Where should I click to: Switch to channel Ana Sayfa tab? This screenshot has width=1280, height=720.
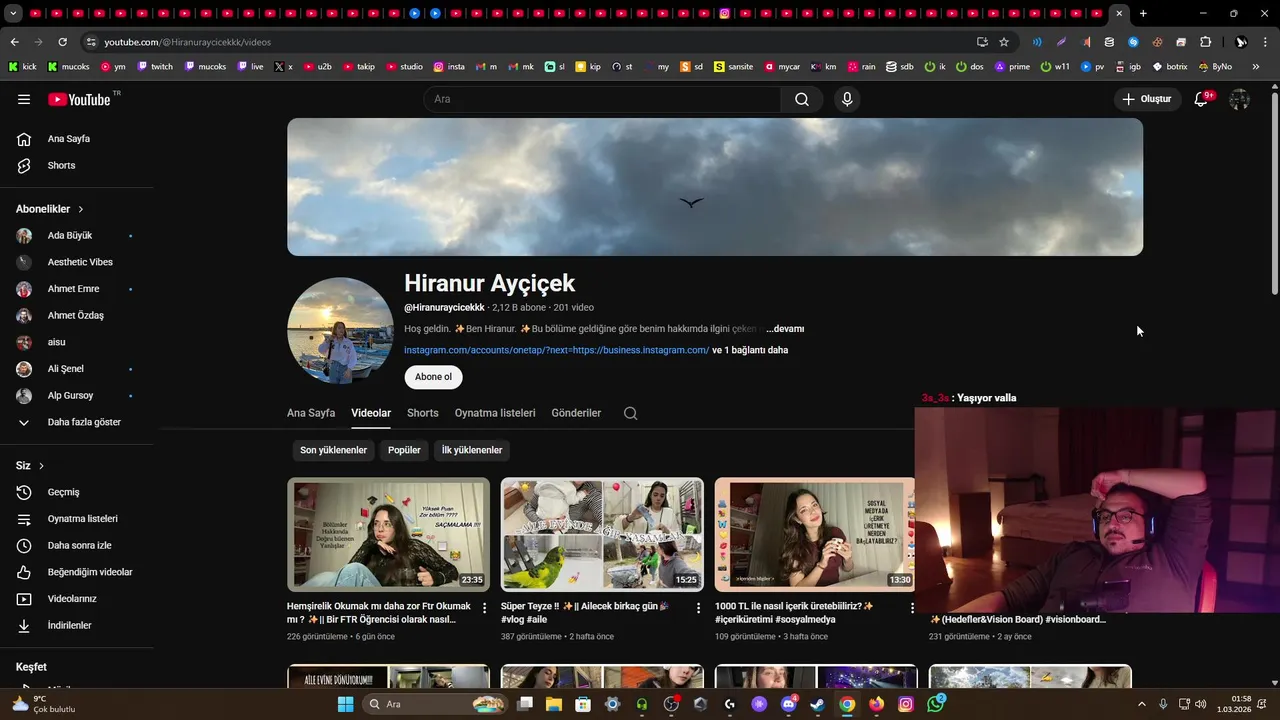pos(311,413)
